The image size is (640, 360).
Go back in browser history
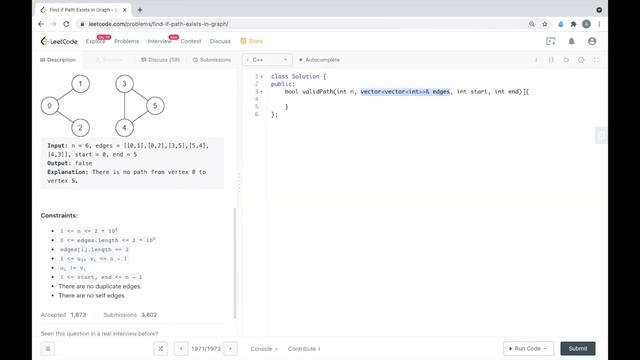41,24
